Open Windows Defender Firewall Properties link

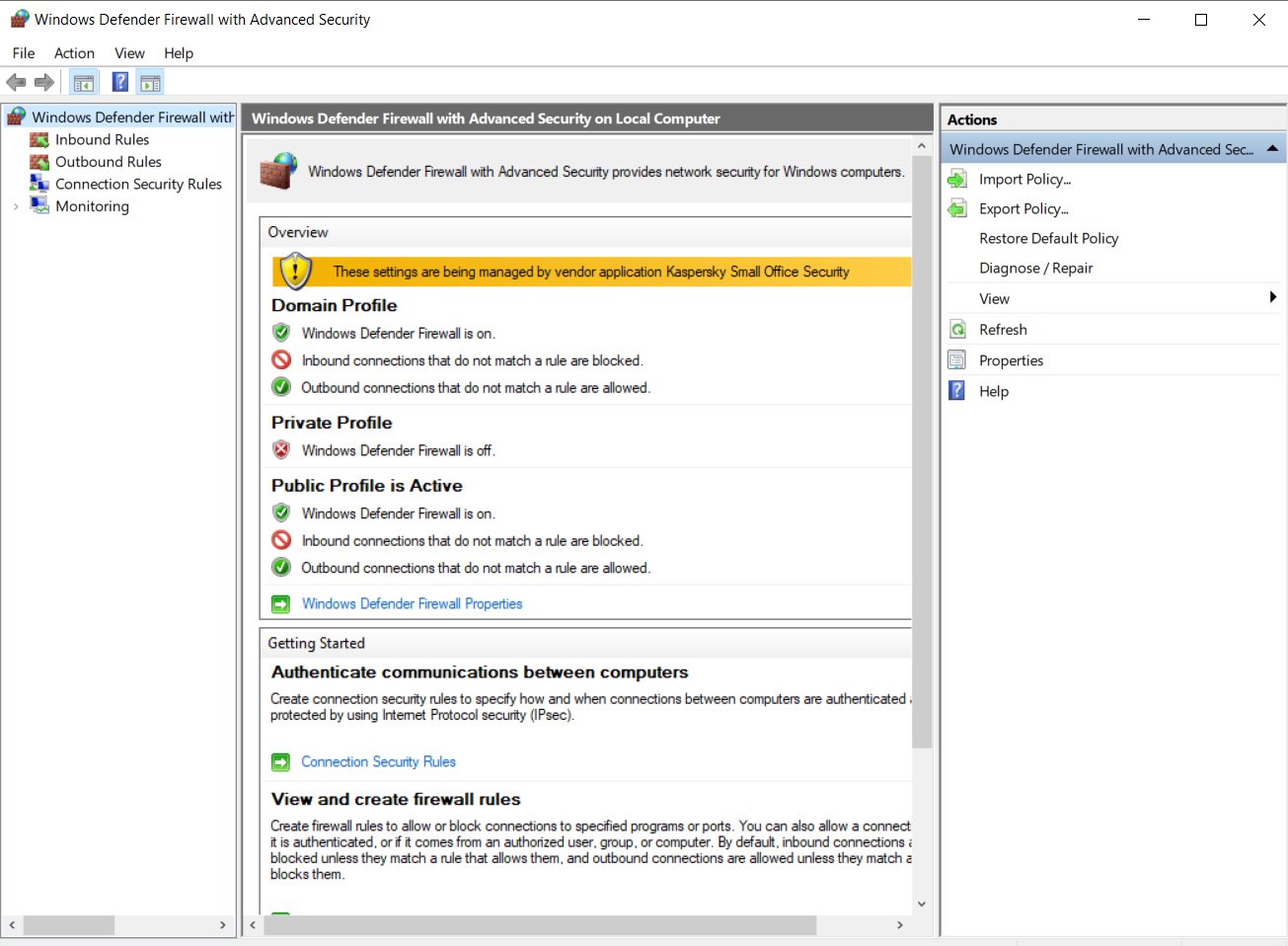412,604
